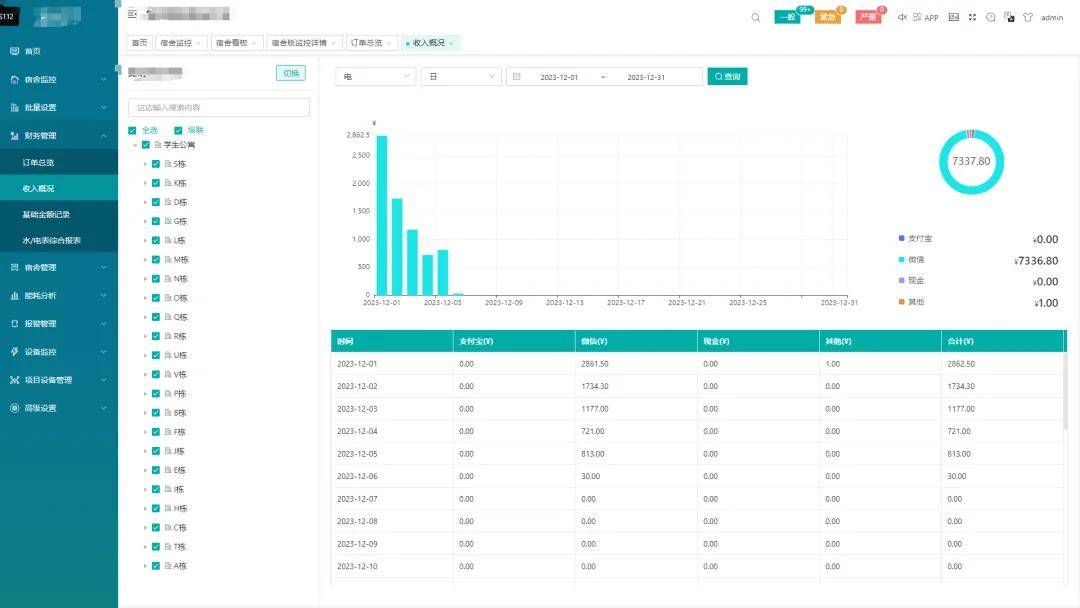Collapse the 财务管理 sidebar chevron
This screenshot has width=1080, height=608.
pos(103,136)
